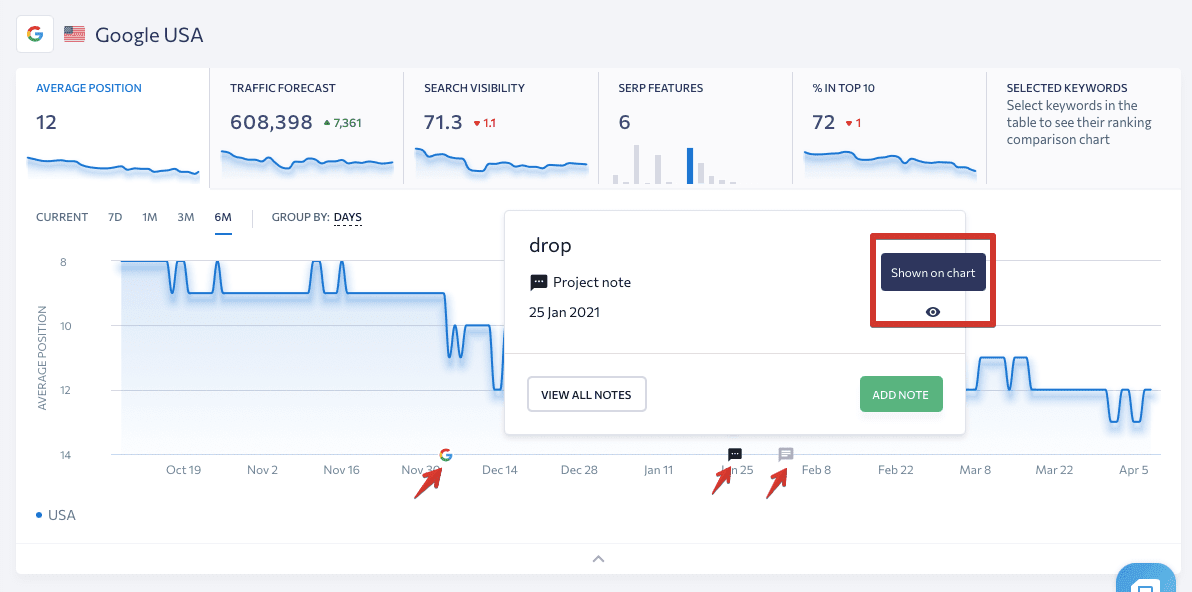Switch the chart period to CURRENT
This screenshot has height=592, width=1192.
[x=62, y=217]
